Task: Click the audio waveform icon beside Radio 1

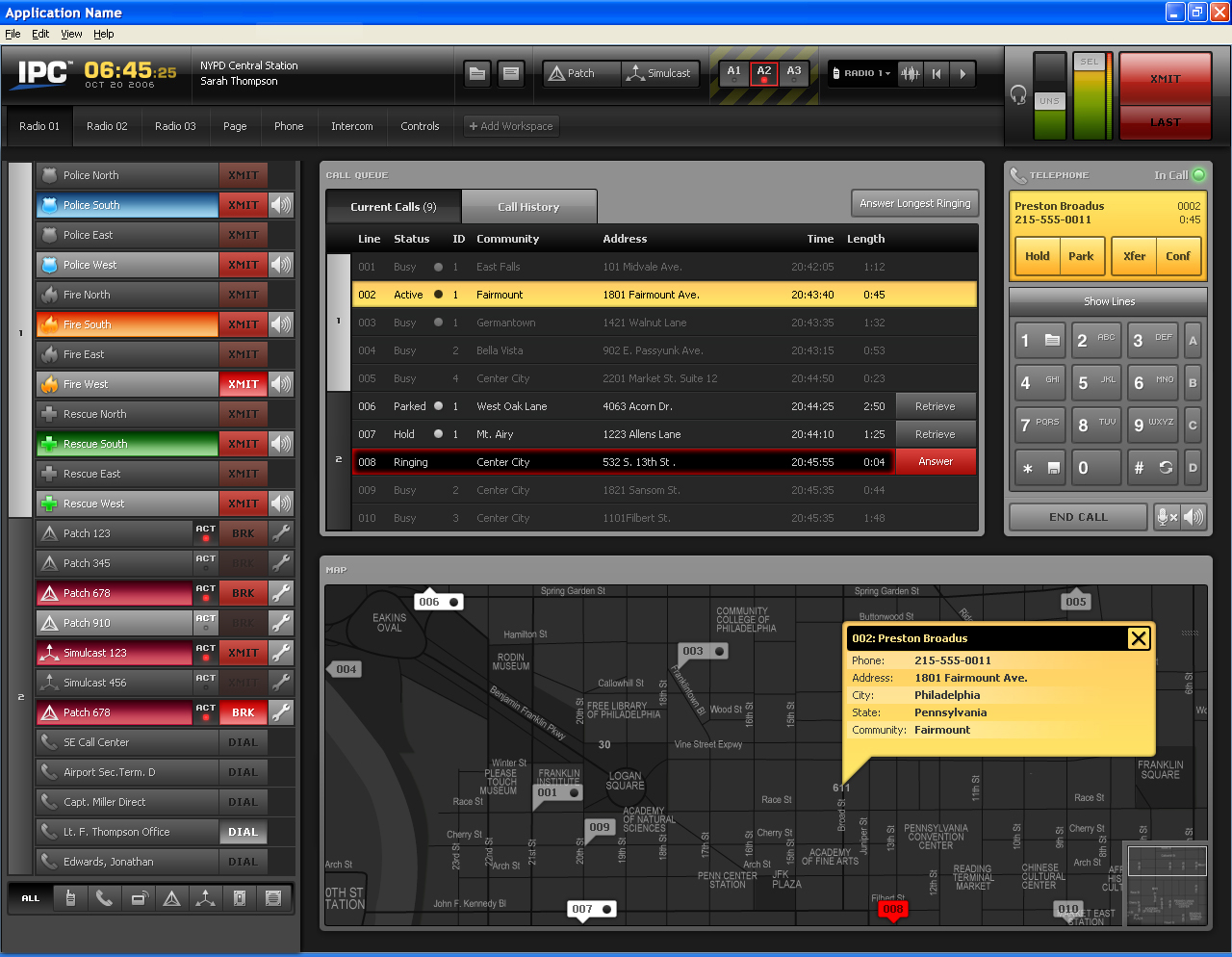Action: click(x=910, y=73)
